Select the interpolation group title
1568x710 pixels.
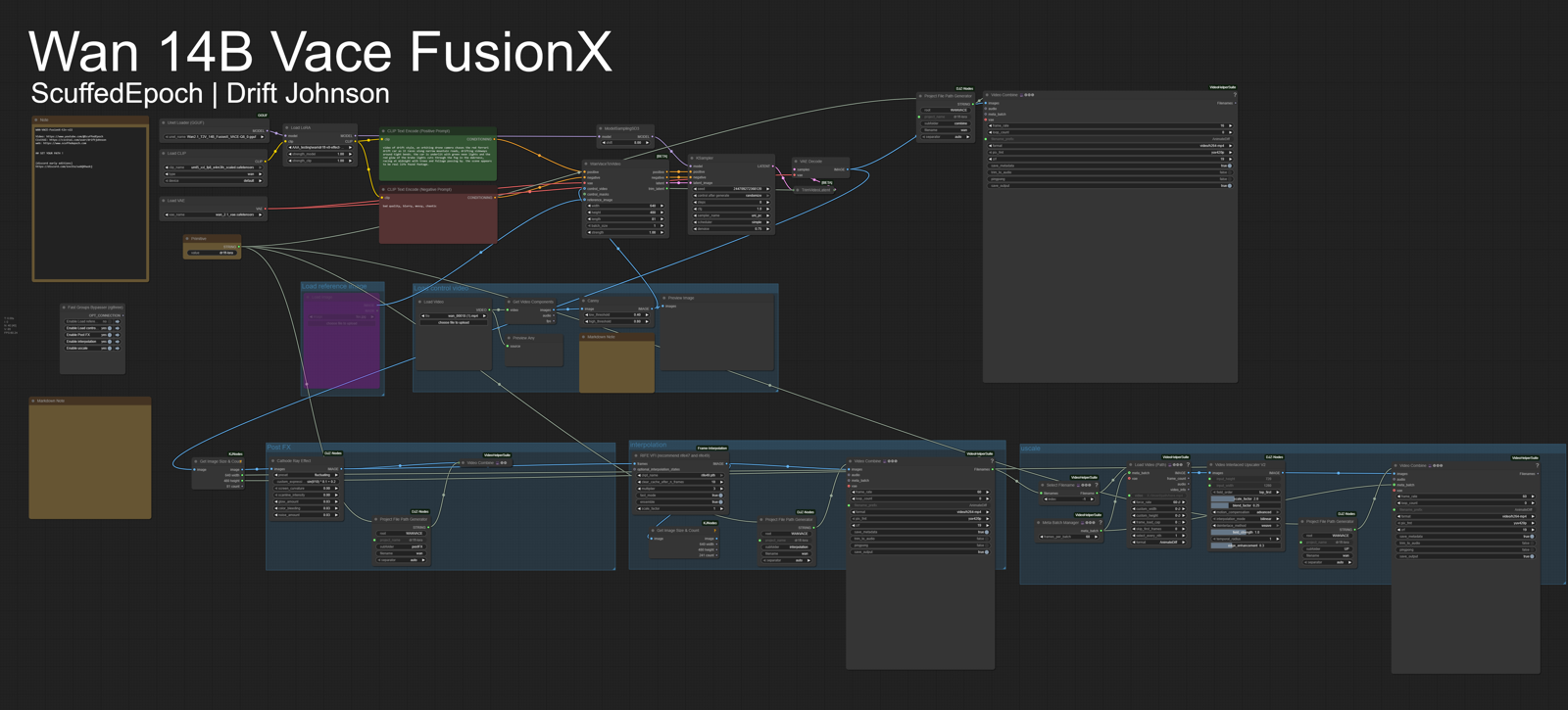(x=648, y=445)
